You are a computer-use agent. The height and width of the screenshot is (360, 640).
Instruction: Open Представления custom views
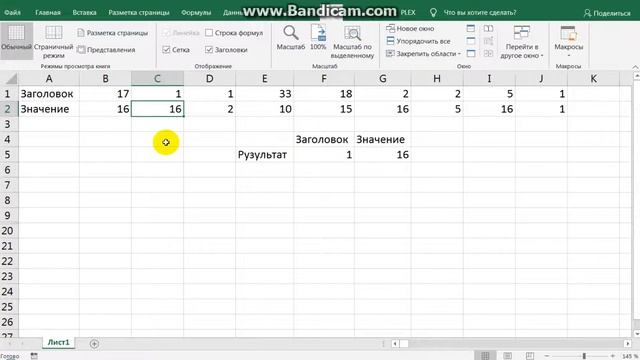(x=106, y=50)
